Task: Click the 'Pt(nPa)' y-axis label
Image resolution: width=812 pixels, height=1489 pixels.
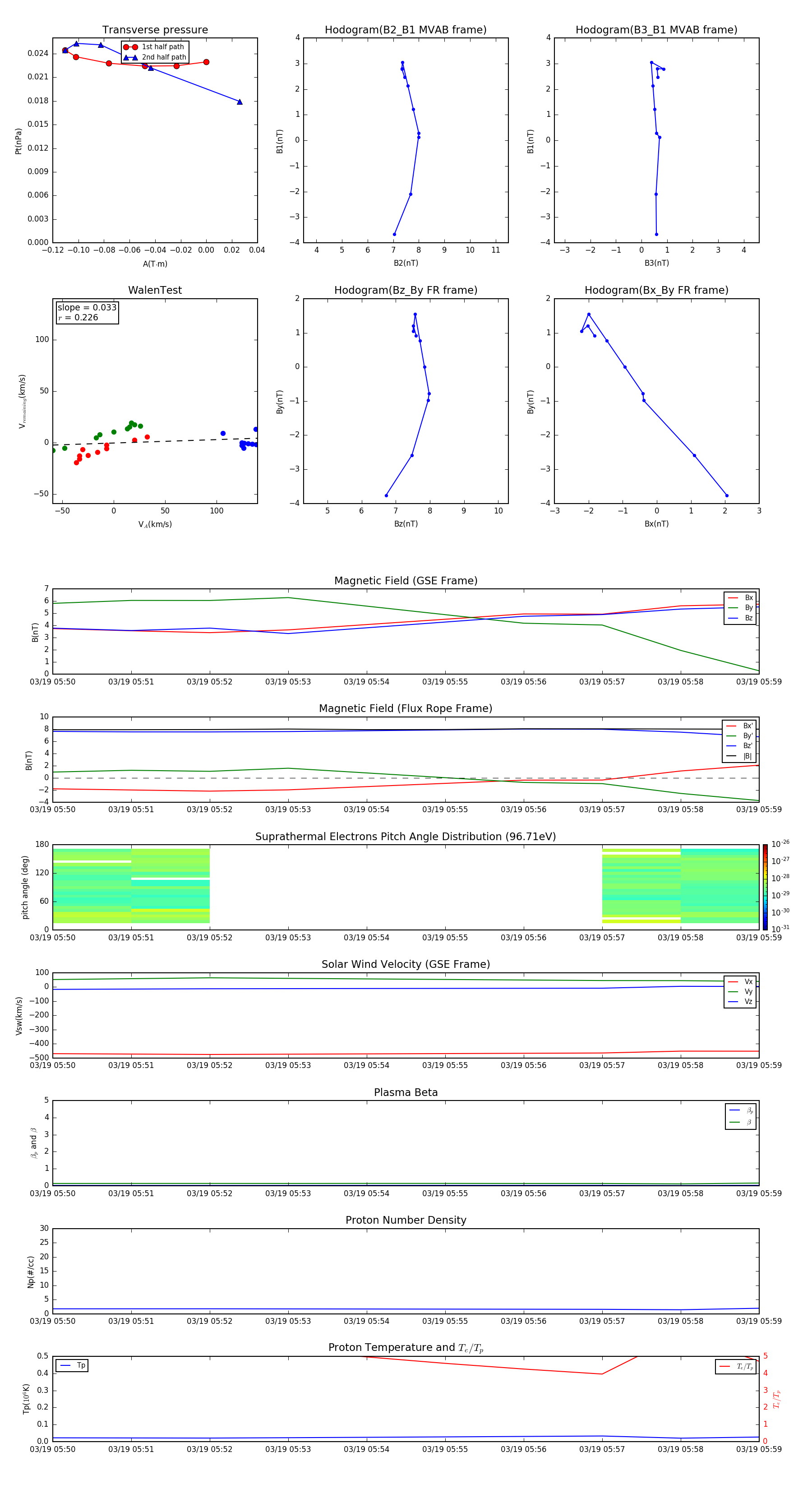Action: tap(18, 141)
